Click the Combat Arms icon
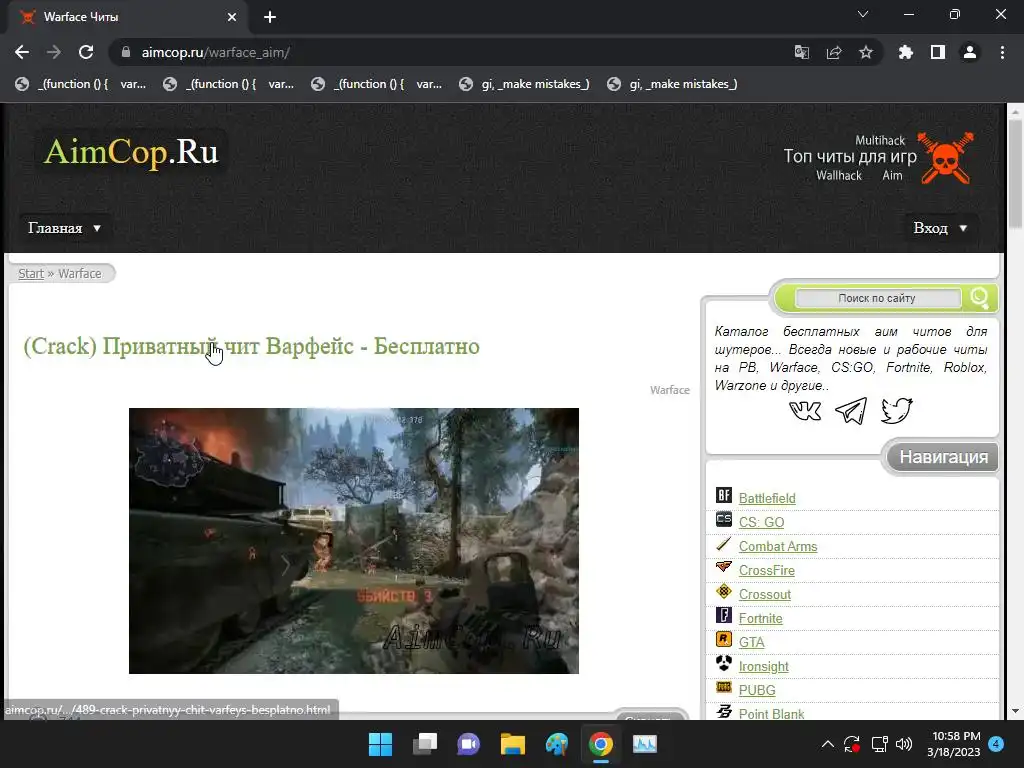1024x768 pixels. click(x=724, y=544)
